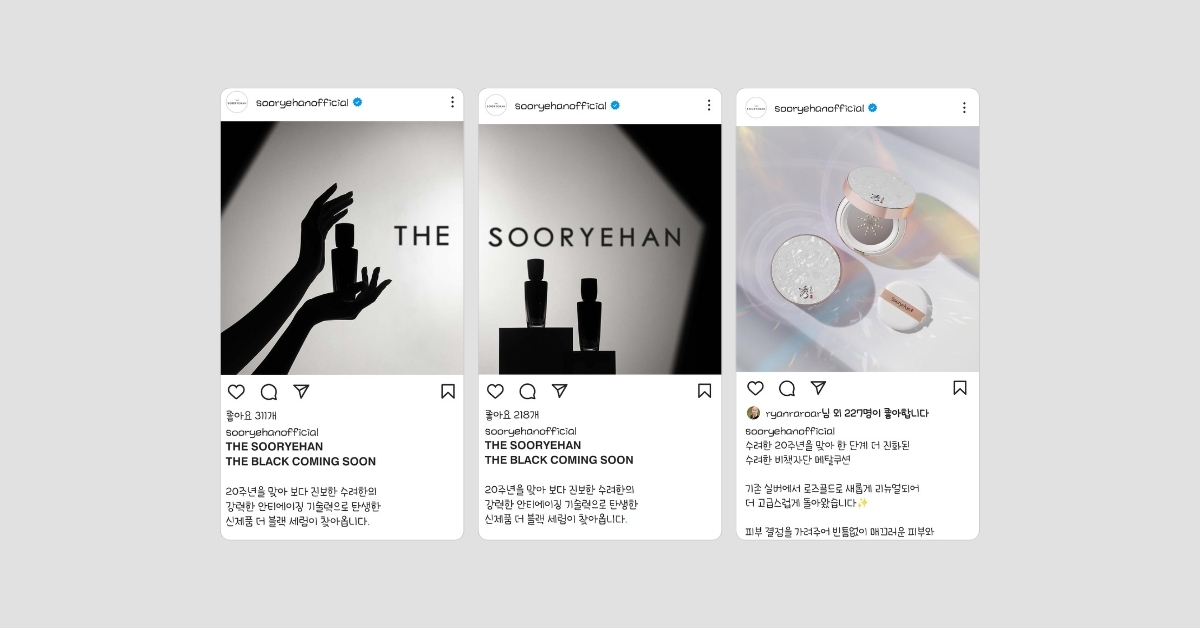Click ryanraroar username in third post likes

pyautogui.click(x=793, y=413)
